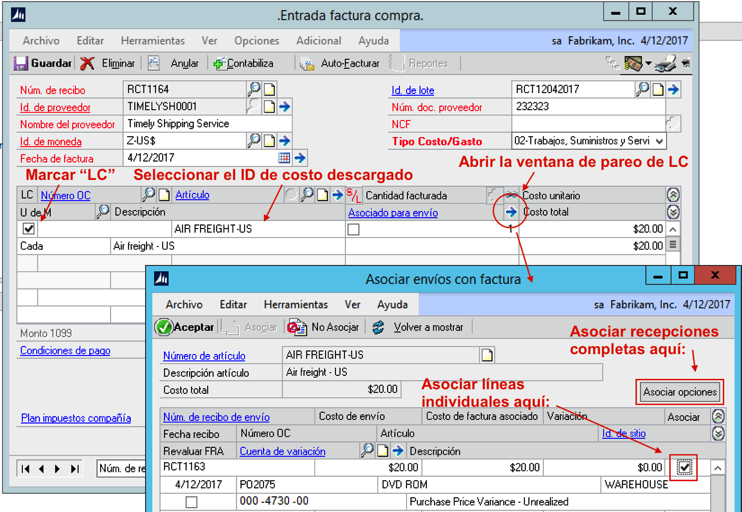Open lookup magnifier for Núm. de recibo
The image size is (742, 512).
point(254,88)
